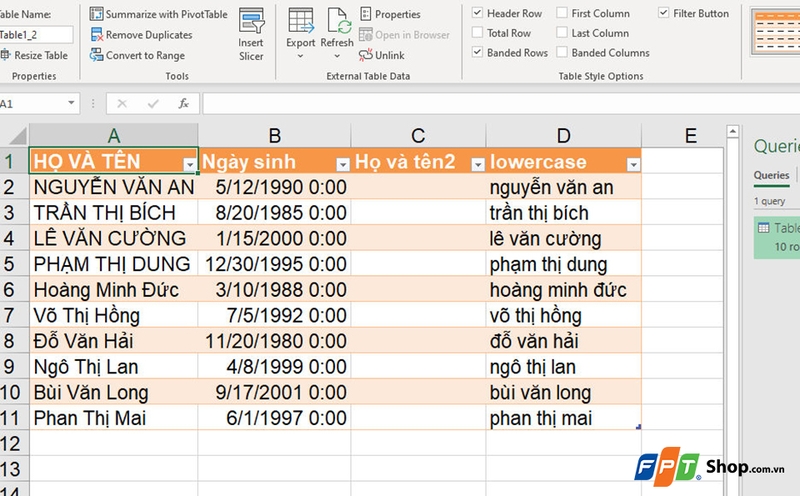Screen dimensions: 800x496
Task: Select cell ngô thị lan in lowercase column
Action: (563, 366)
